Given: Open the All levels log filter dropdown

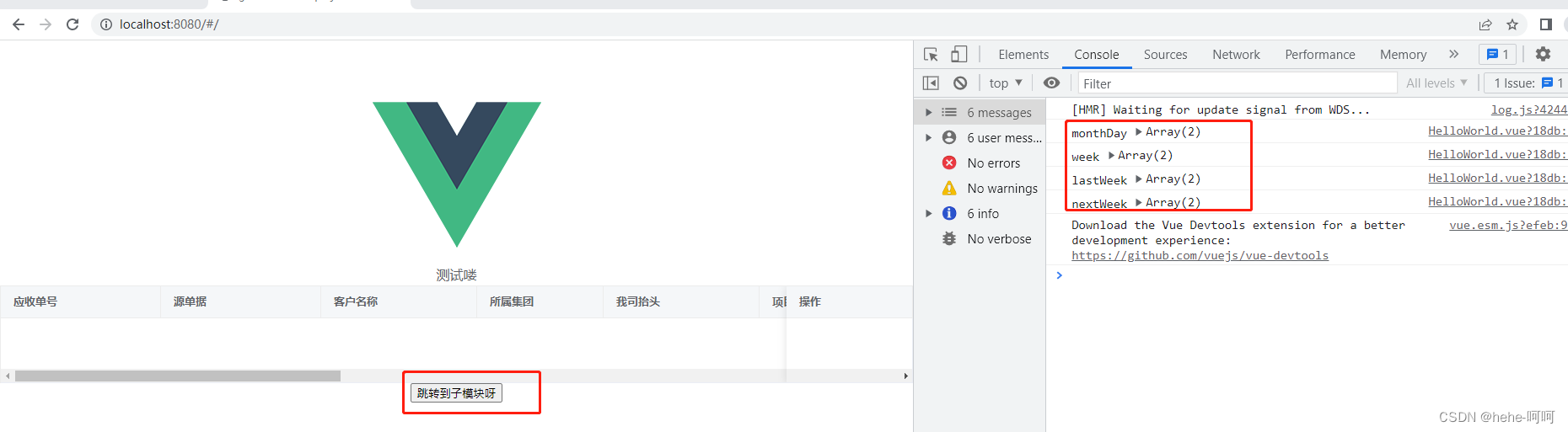Looking at the screenshot, I should click(x=1436, y=83).
